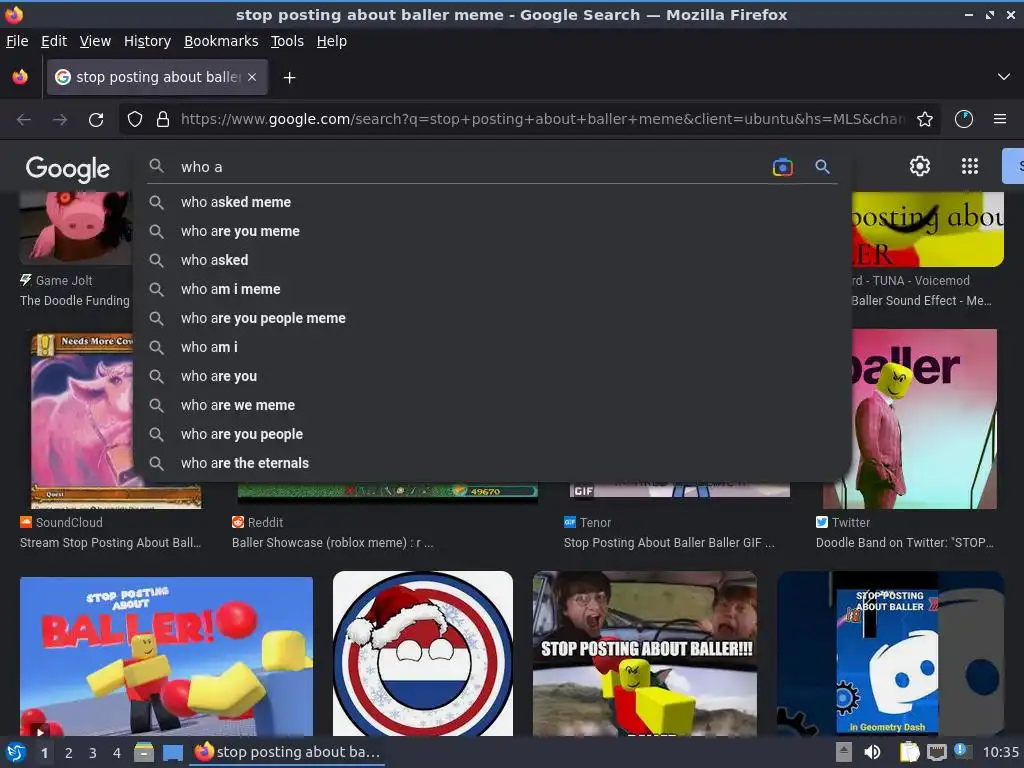Open the clipboard manager tray icon
The image size is (1024, 768).
tap(909, 752)
